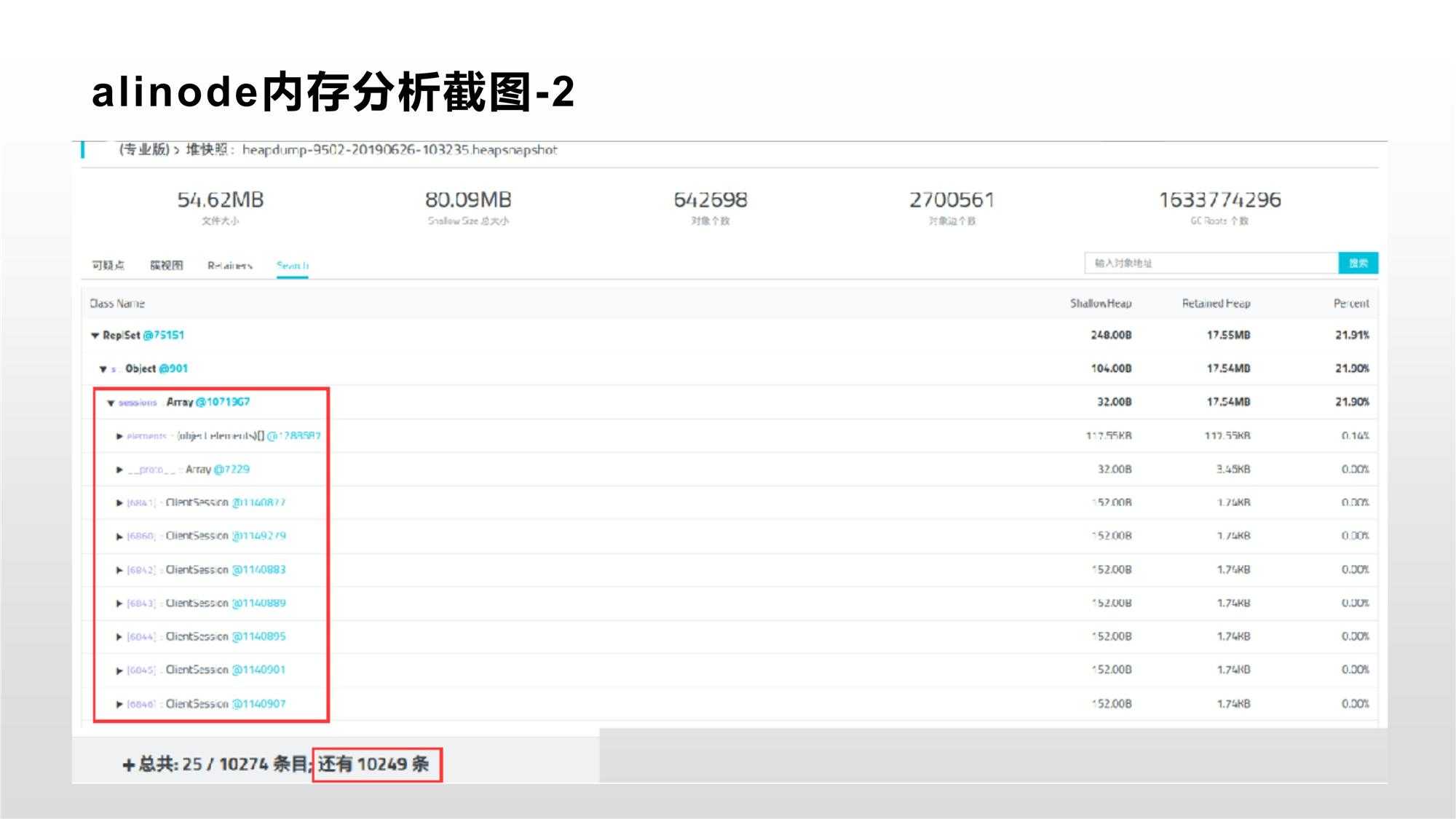Click the [6845] index label
Screen dimensions: 1456x819
(x=141, y=670)
